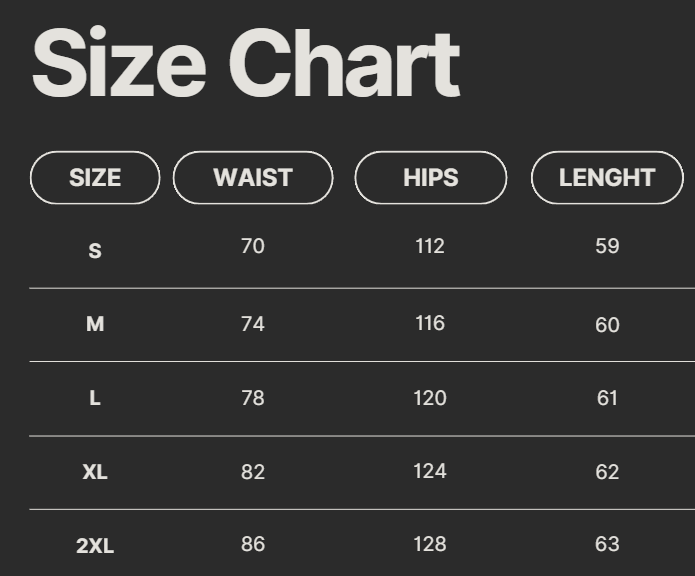Image resolution: width=695 pixels, height=576 pixels.
Task: Choose the XL size row label
Action: 95,472
